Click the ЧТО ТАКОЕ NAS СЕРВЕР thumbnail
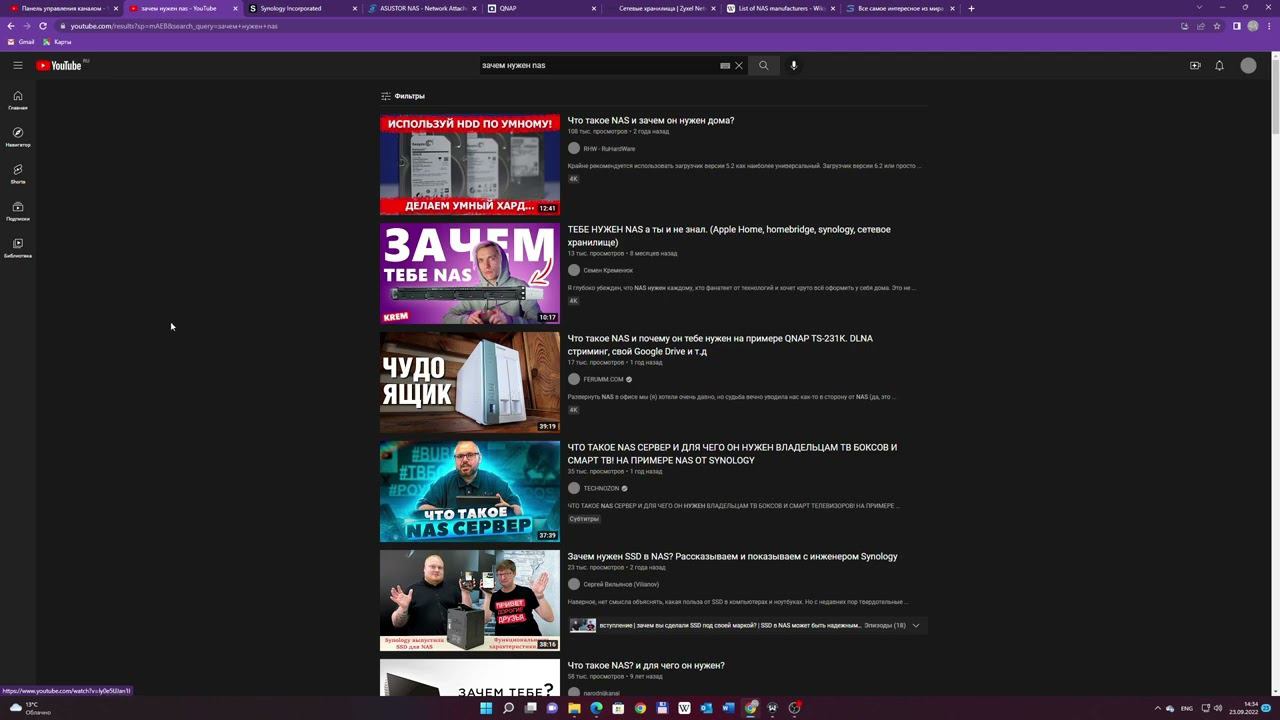The width and height of the screenshot is (1280, 720). click(470, 492)
